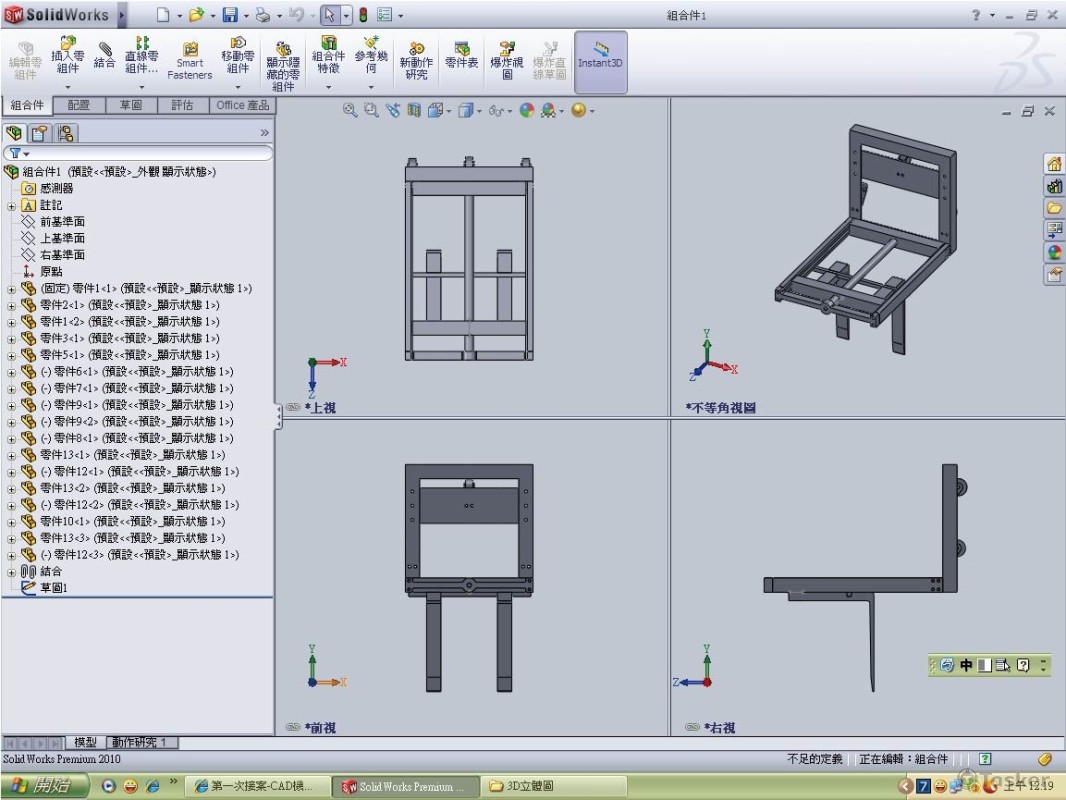Click the Smart Fasteners tool
The image size is (1066, 800).
(x=189, y=61)
